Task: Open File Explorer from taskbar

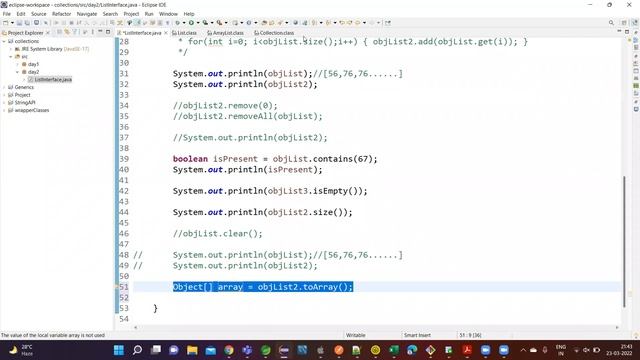Action: point(192,350)
